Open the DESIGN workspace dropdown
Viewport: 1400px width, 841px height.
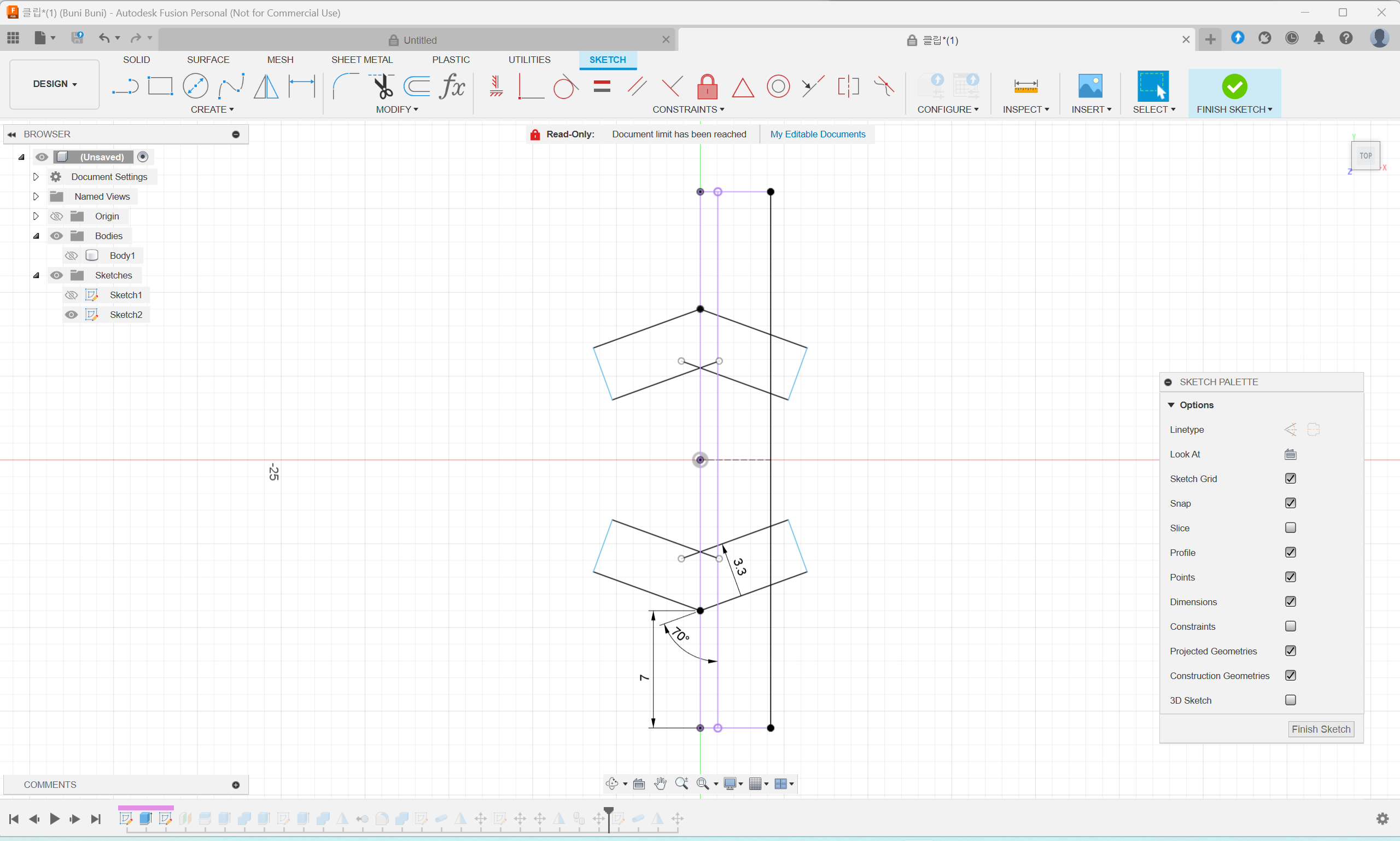(x=54, y=84)
